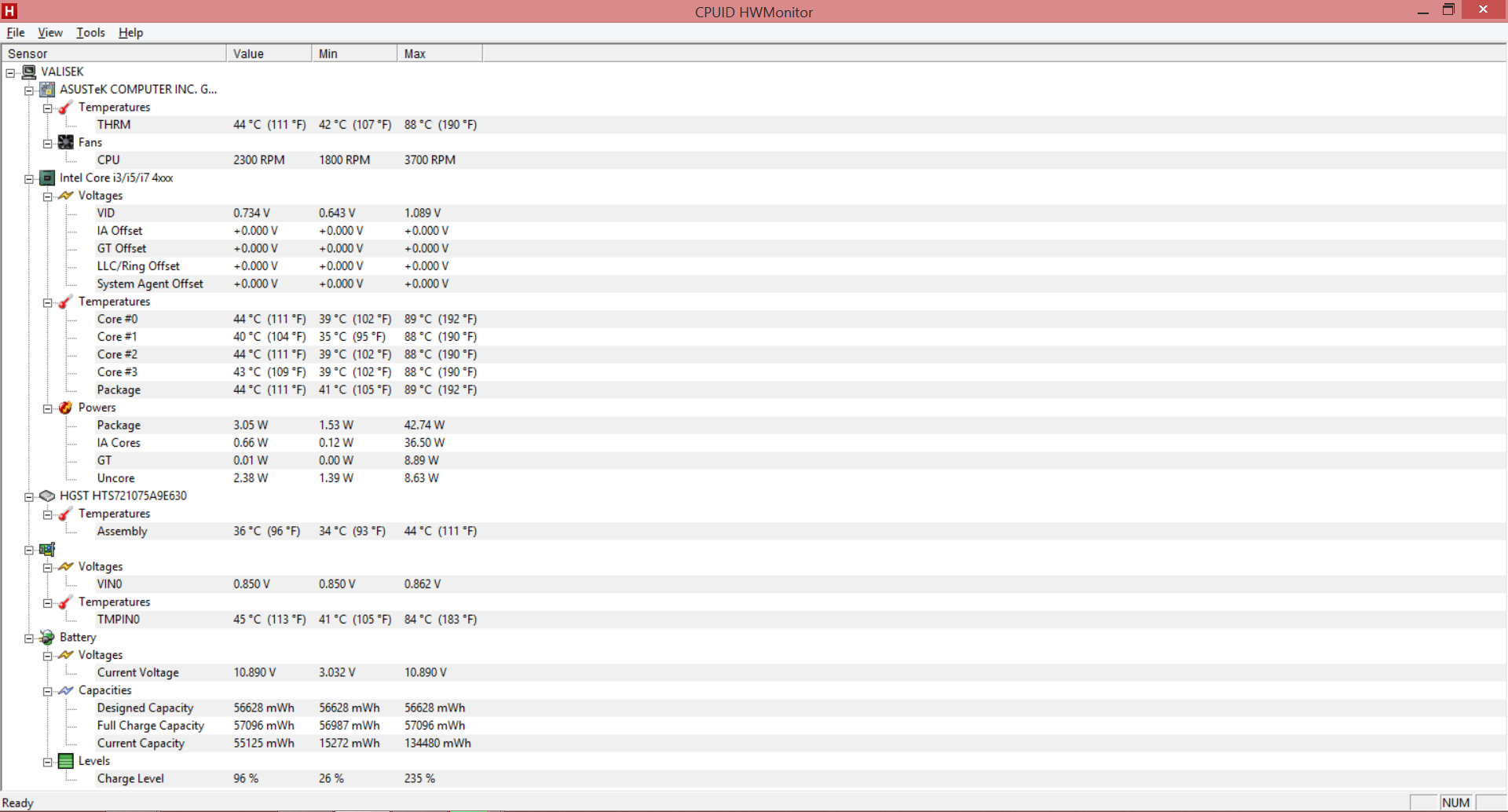Viewport: 1508px width, 812px height.
Task: Open the Help menu
Action: click(x=130, y=32)
